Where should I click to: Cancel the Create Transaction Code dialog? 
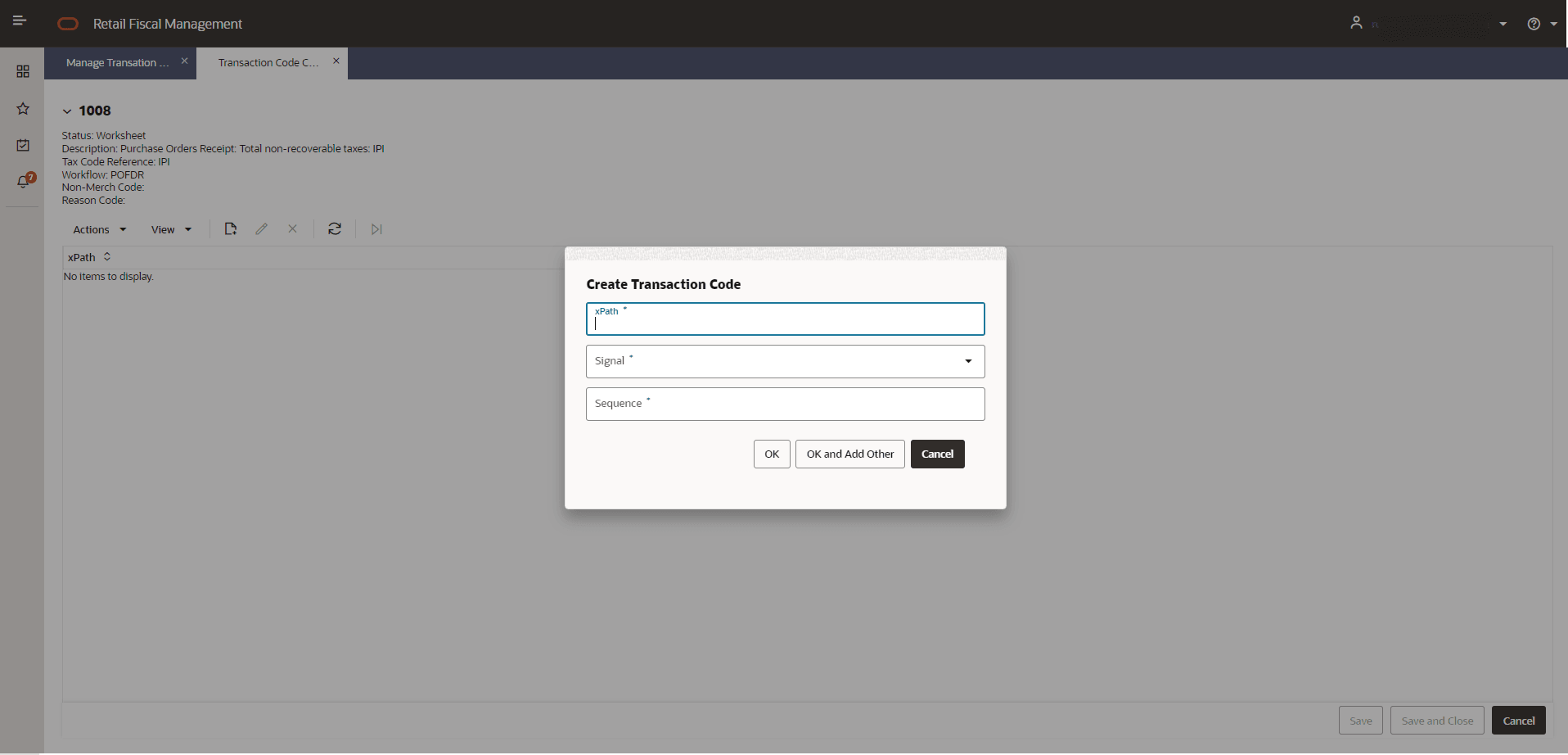pos(938,454)
